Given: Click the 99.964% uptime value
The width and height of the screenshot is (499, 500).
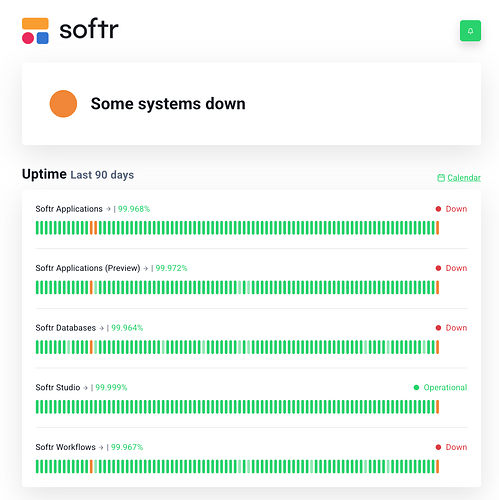Looking at the screenshot, I should [127, 328].
